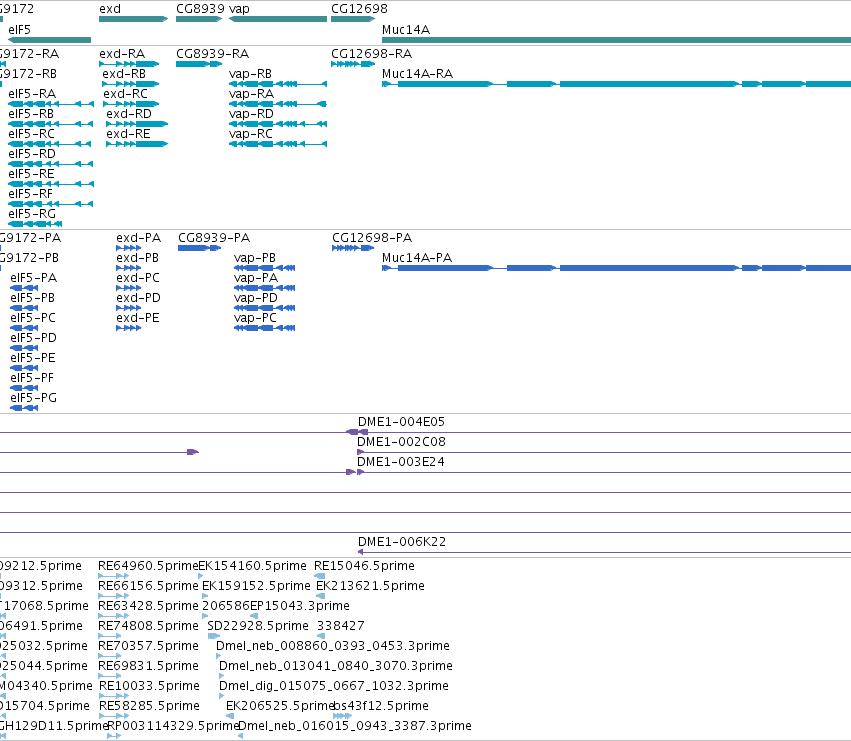
Task: Select EST RE58285.5prime
Action: 149,707
